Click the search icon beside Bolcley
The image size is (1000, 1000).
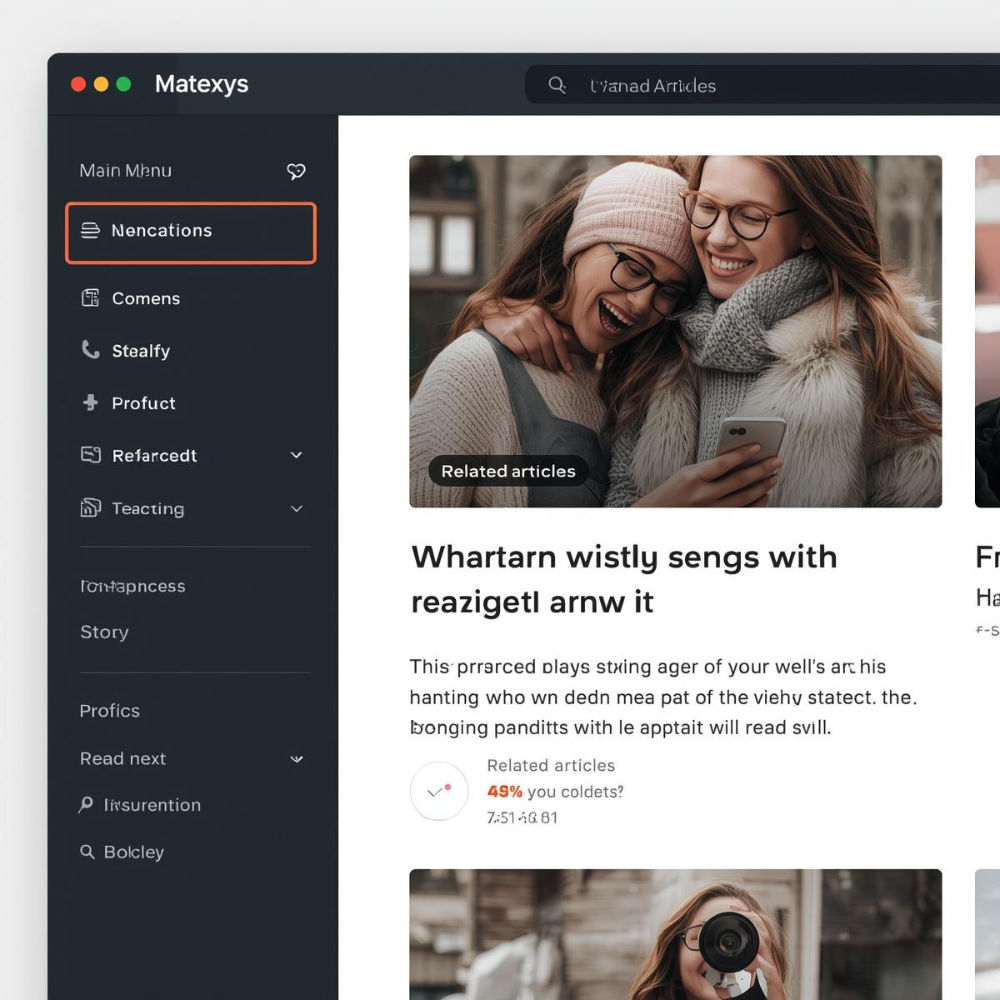pyautogui.click(x=87, y=852)
